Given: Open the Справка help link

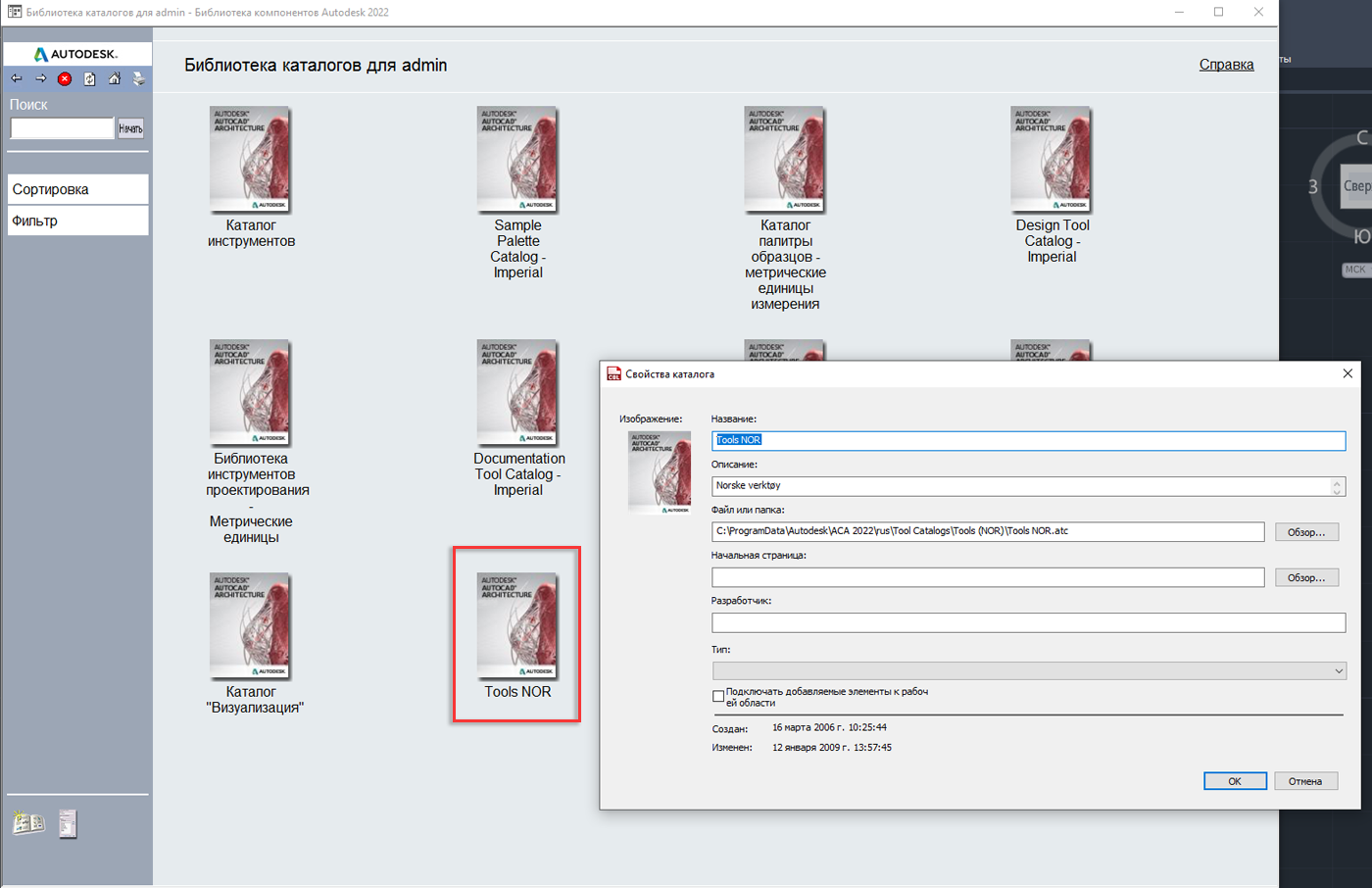Looking at the screenshot, I should (x=1226, y=65).
